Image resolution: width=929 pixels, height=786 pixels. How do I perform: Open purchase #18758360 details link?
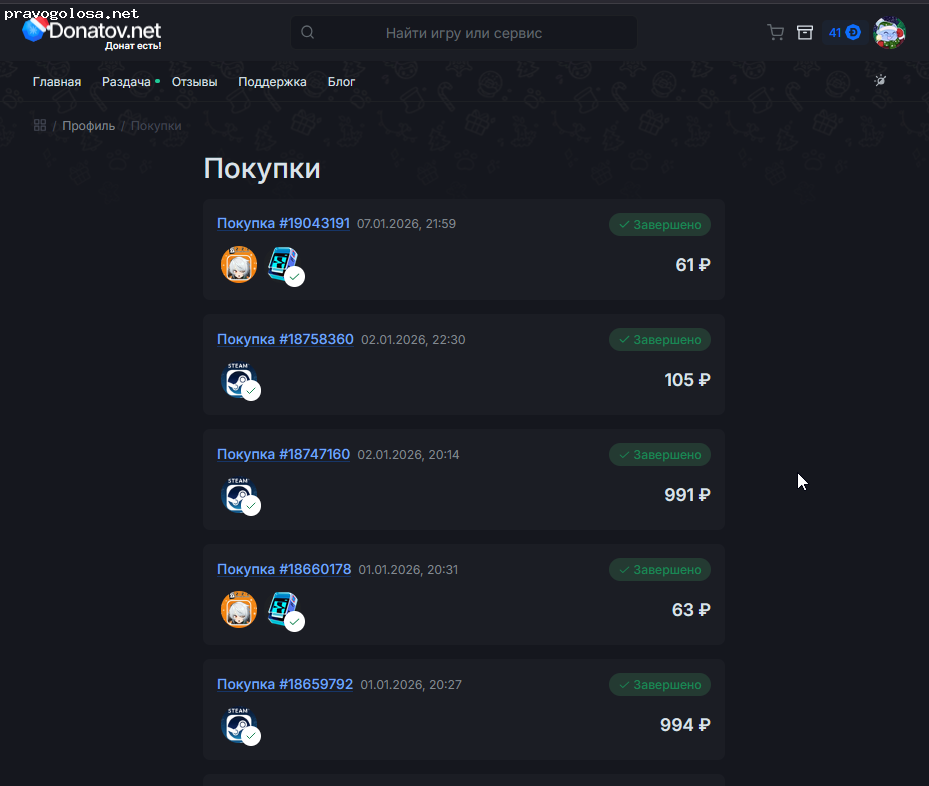285,339
